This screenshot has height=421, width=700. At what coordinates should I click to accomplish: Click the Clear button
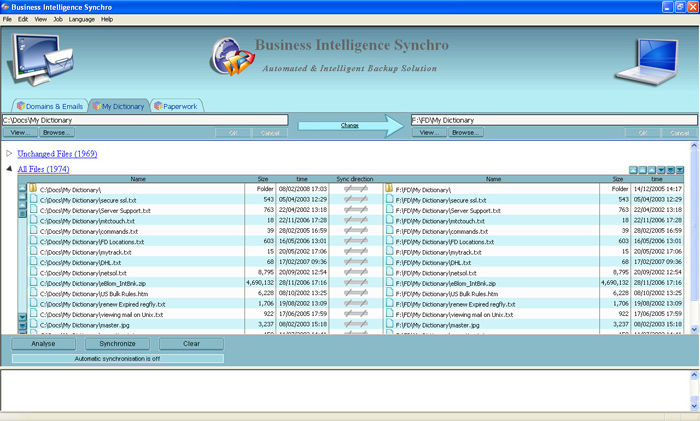pyautogui.click(x=191, y=344)
